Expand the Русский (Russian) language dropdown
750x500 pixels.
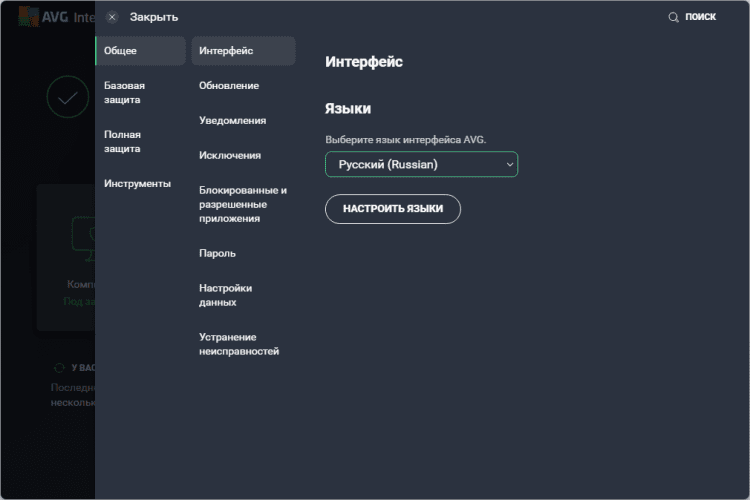click(421, 164)
